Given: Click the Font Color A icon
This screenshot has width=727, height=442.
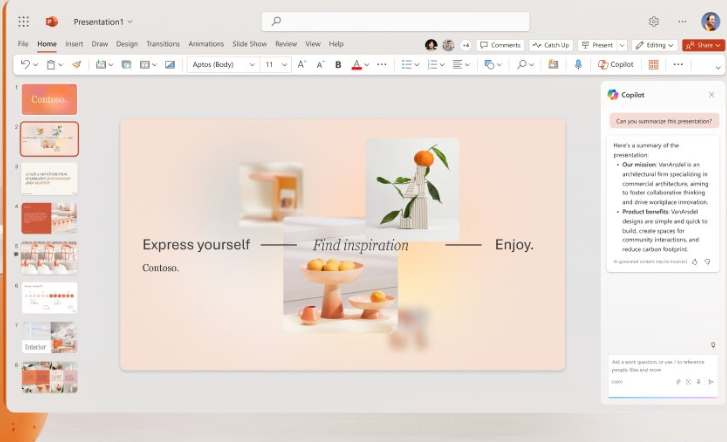Looking at the screenshot, I should coord(356,64).
